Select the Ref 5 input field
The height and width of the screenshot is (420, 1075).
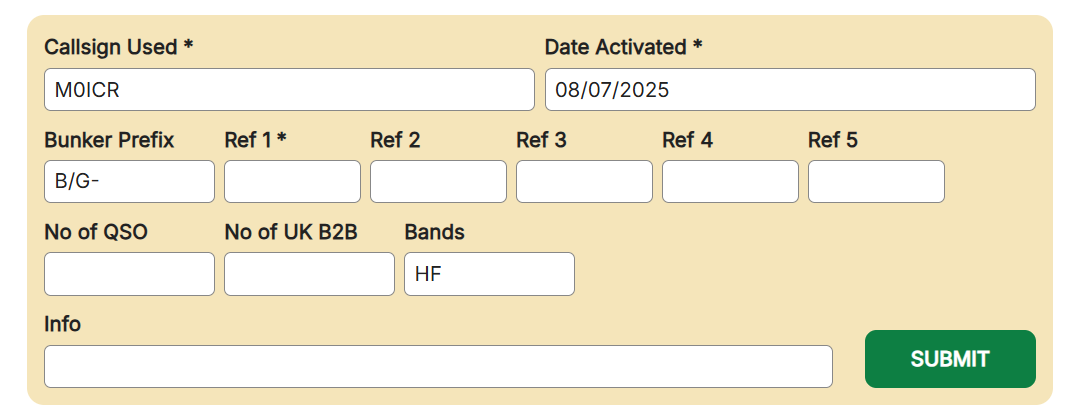pos(876,182)
